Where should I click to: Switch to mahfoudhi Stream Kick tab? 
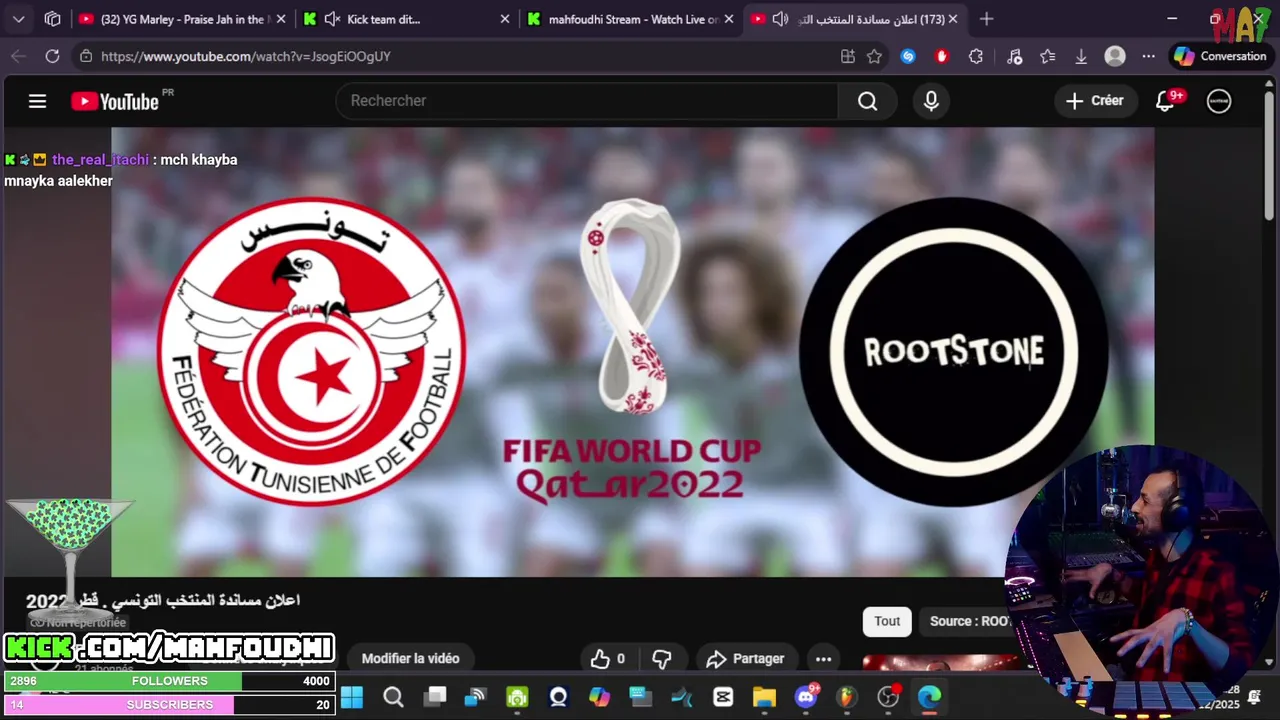click(x=630, y=19)
